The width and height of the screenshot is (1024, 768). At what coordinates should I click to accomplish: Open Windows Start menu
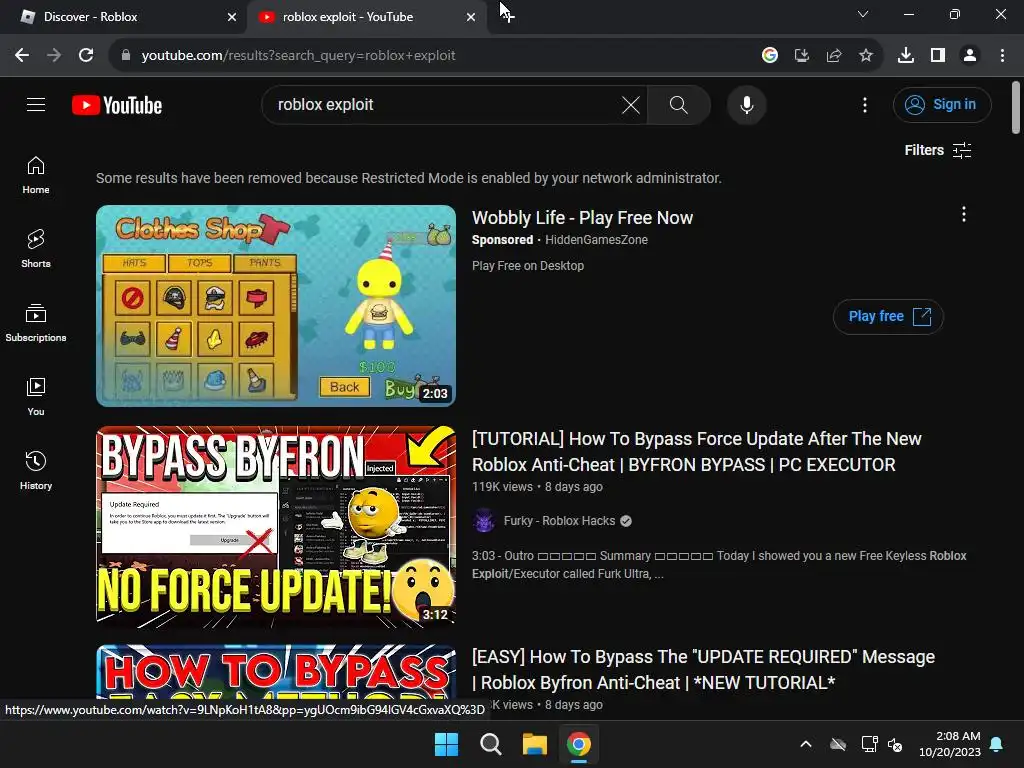tap(447, 744)
